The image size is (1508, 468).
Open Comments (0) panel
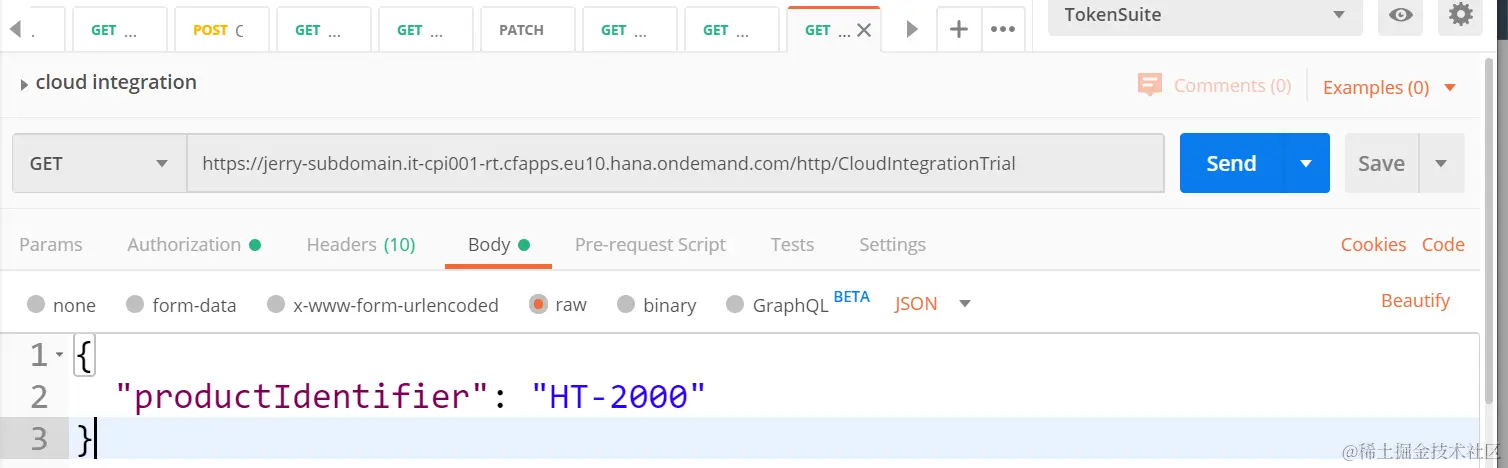1232,86
